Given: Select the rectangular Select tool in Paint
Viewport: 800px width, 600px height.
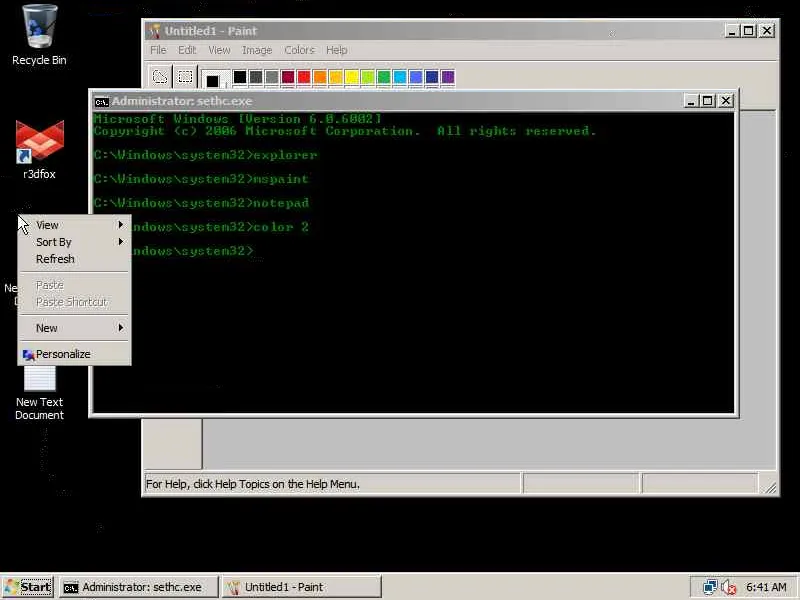Looking at the screenshot, I should 185,77.
